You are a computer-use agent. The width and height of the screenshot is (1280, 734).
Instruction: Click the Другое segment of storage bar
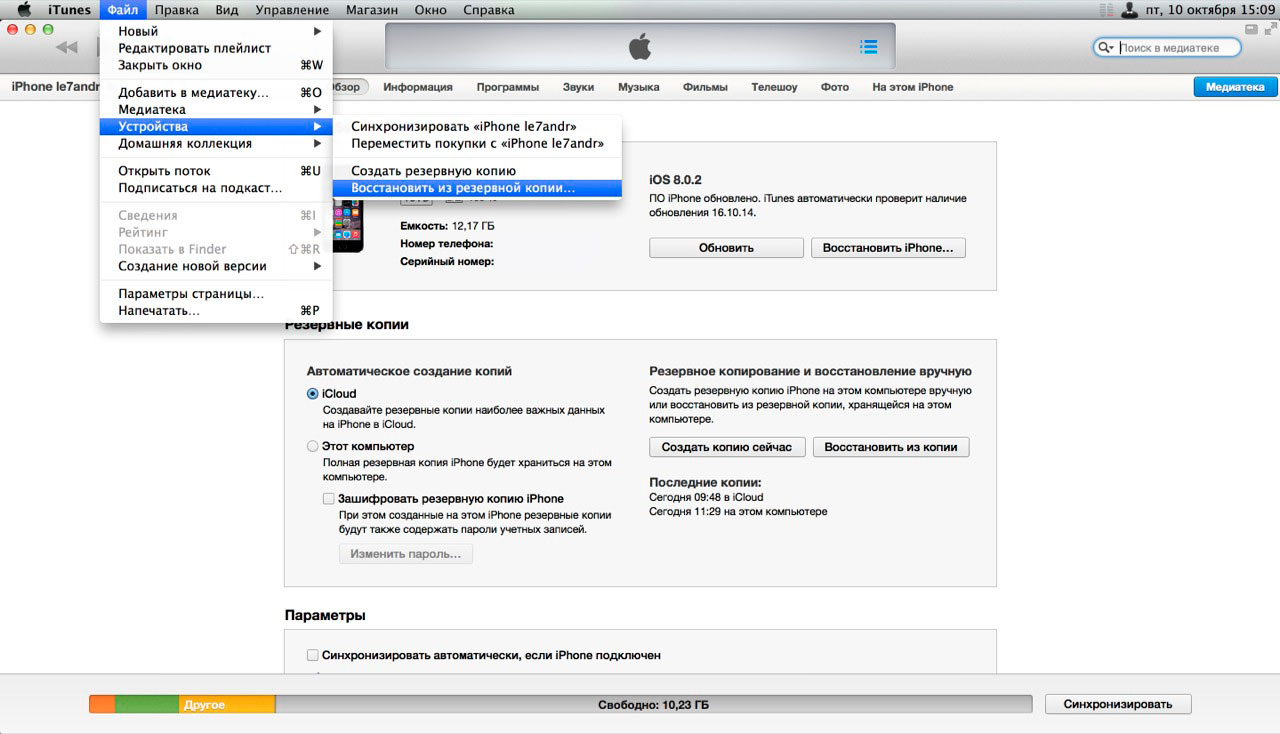coord(228,704)
